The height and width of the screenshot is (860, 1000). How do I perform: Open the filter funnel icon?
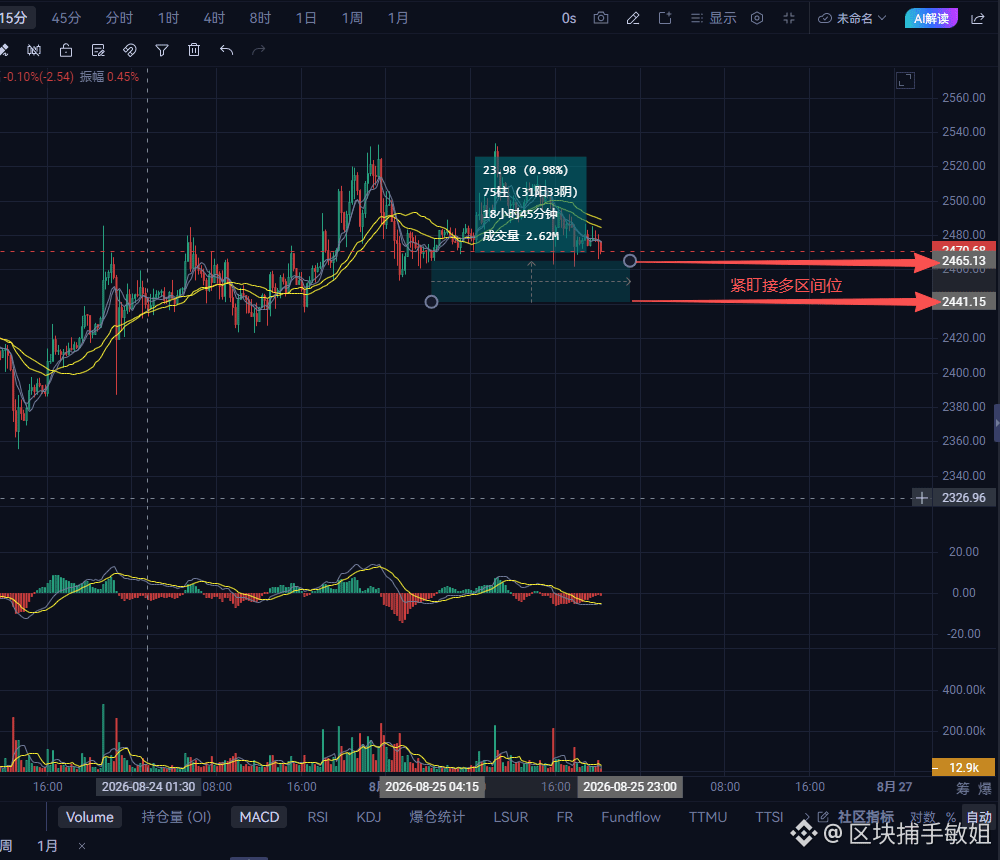tap(162, 50)
